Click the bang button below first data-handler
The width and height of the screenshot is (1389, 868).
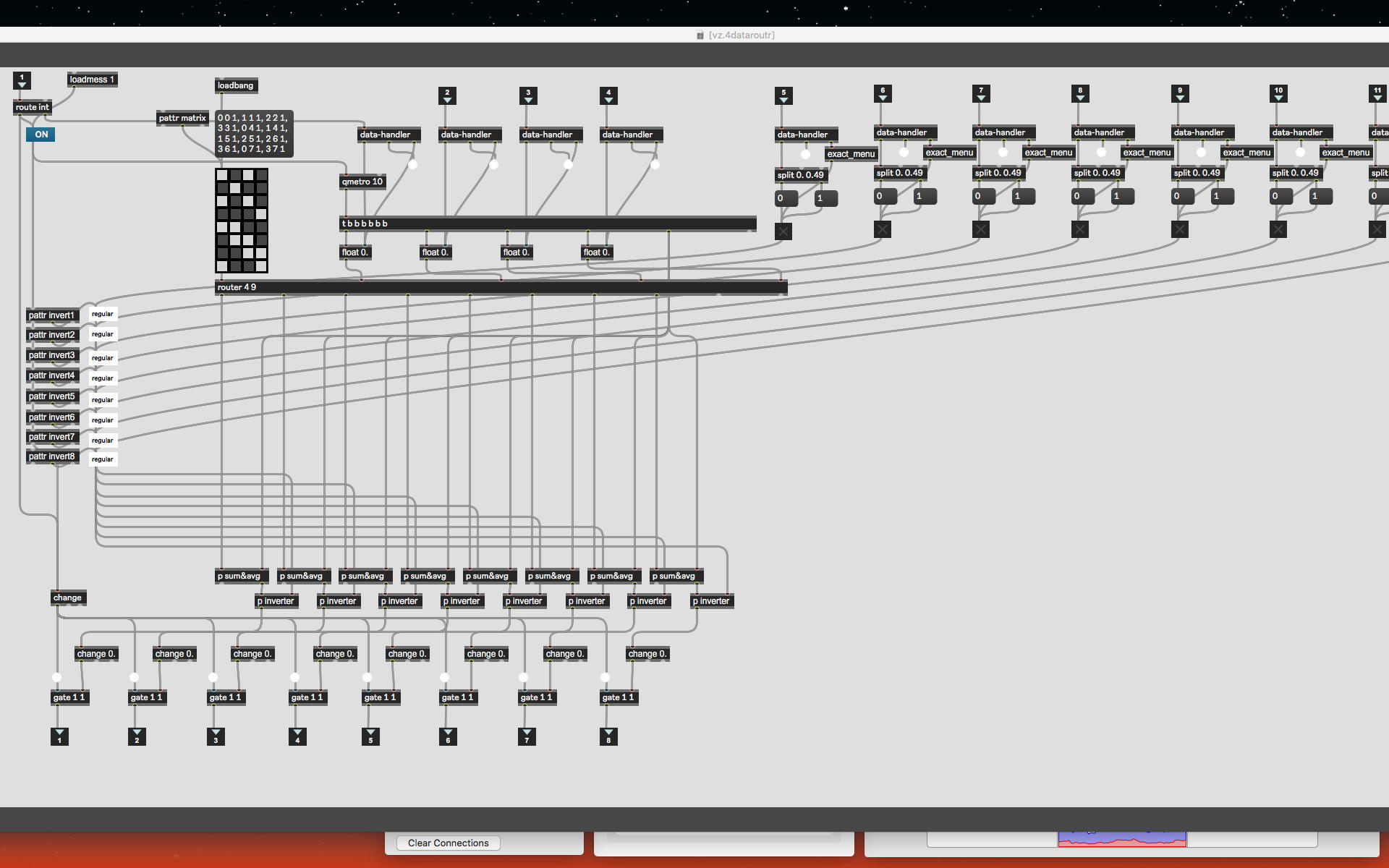pyautogui.click(x=412, y=165)
